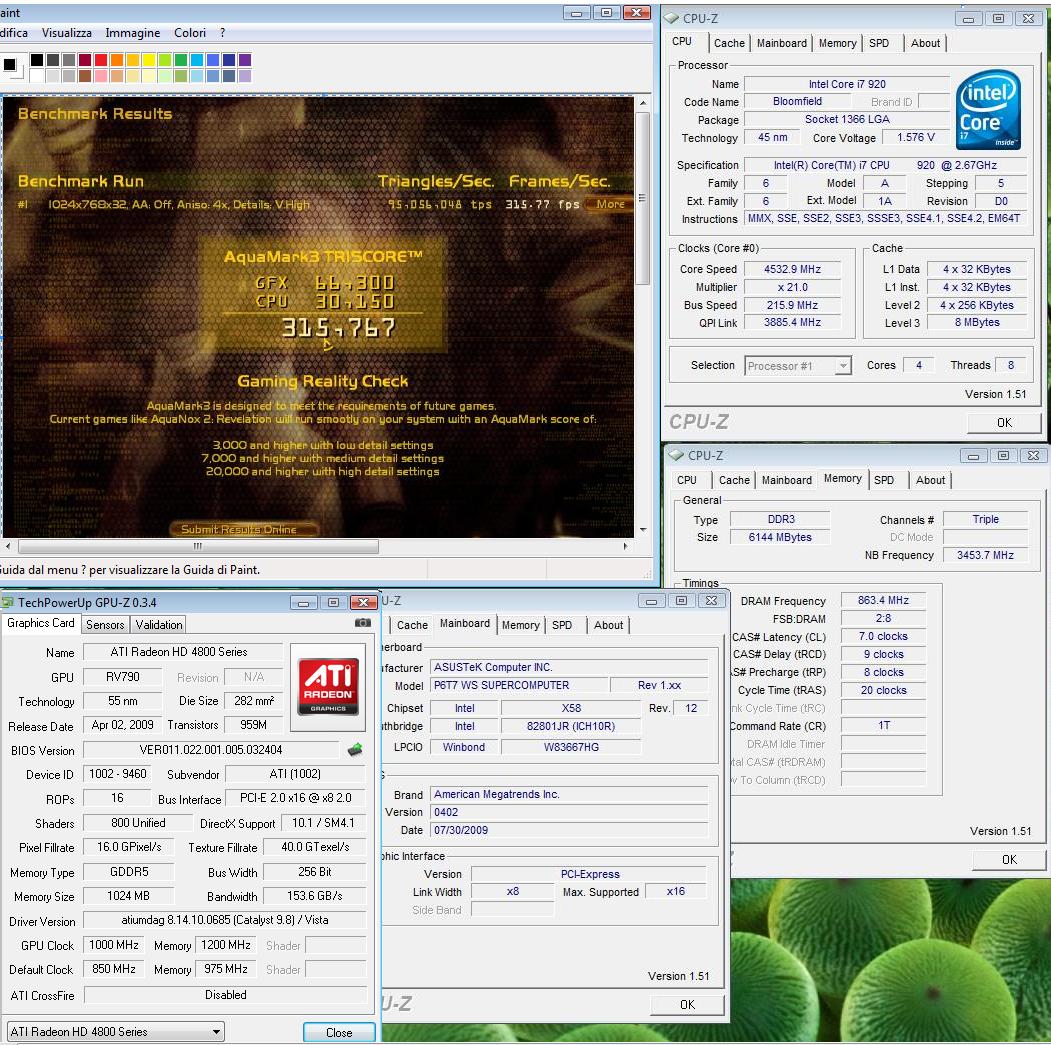Pick the red color swatch in Paint

(101, 60)
